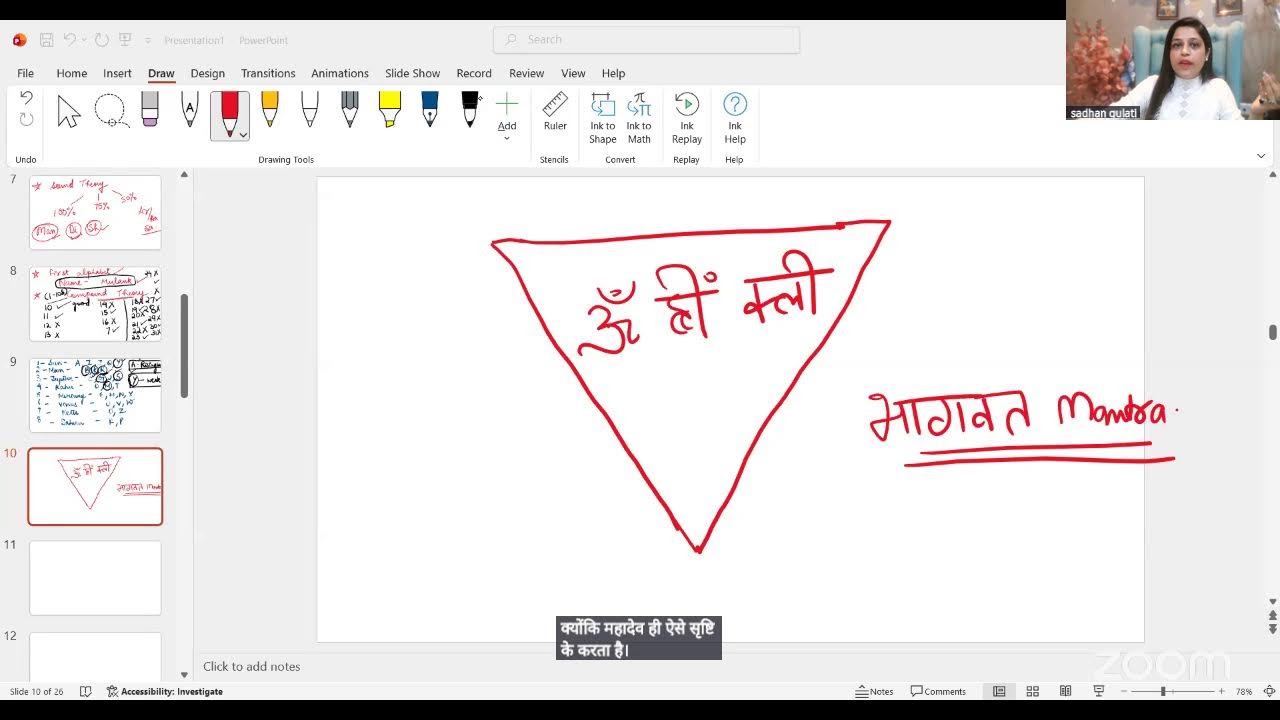Click zoom in plus button
This screenshot has width=1280, height=720.
point(1222,691)
